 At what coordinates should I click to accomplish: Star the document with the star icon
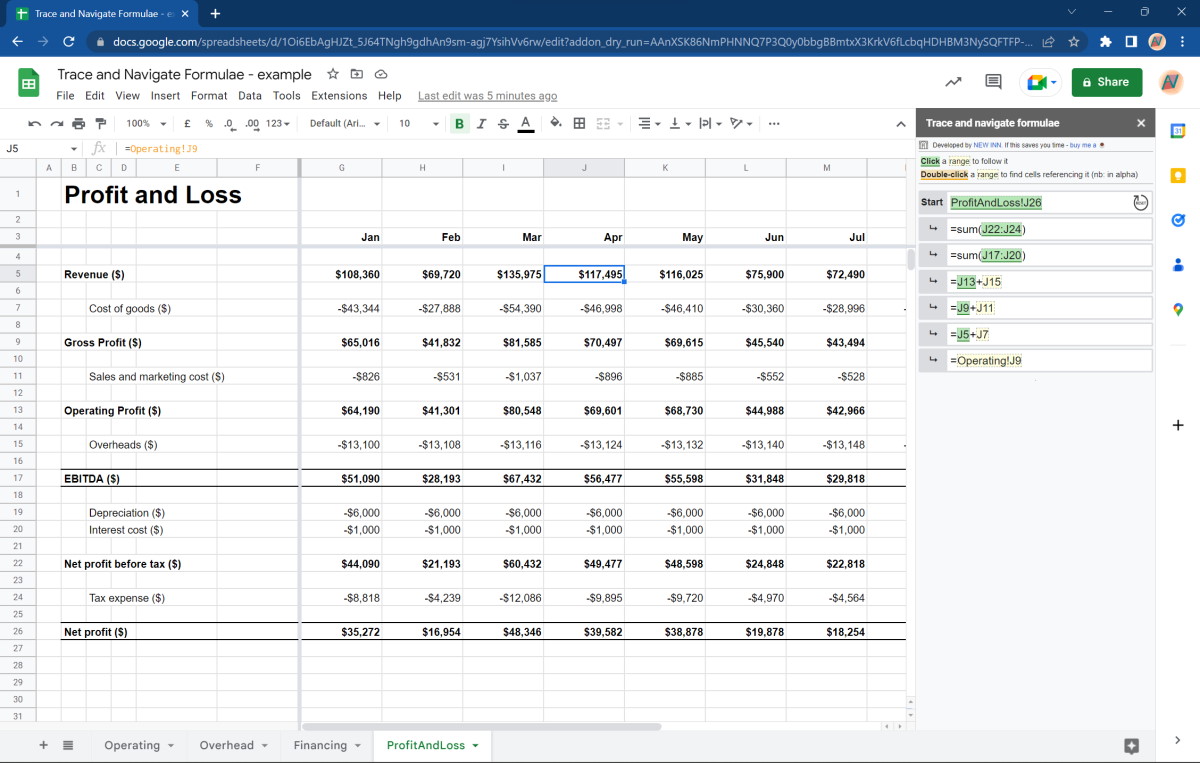333,74
